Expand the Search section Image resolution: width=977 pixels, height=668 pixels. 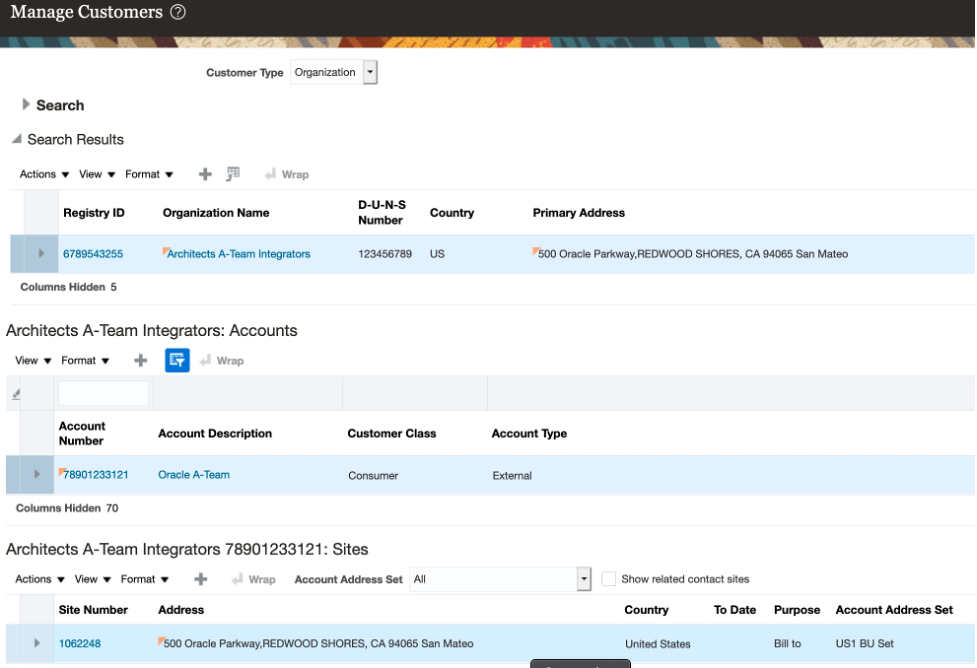pos(26,105)
